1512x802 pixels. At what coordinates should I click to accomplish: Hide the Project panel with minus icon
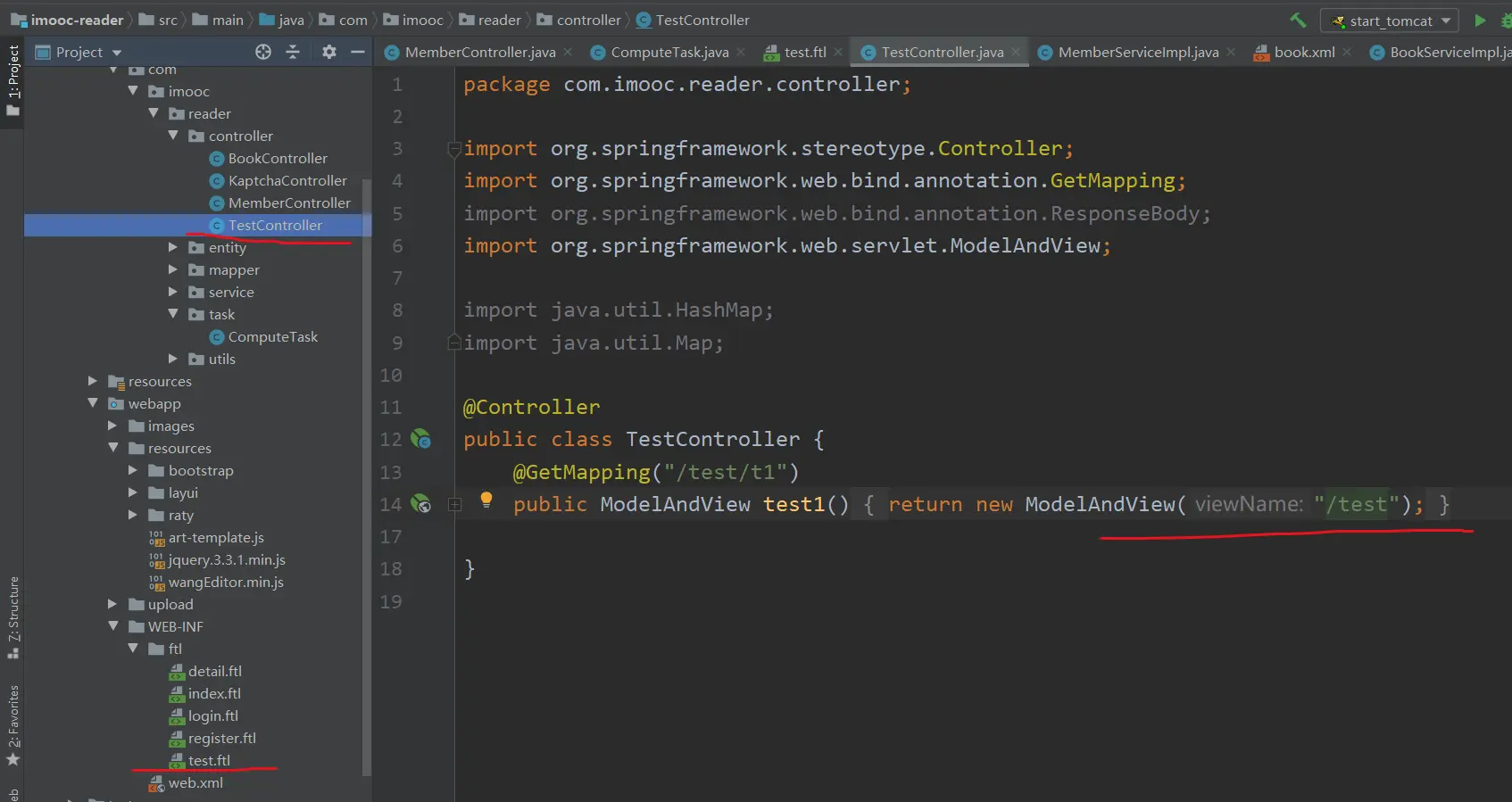(358, 53)
